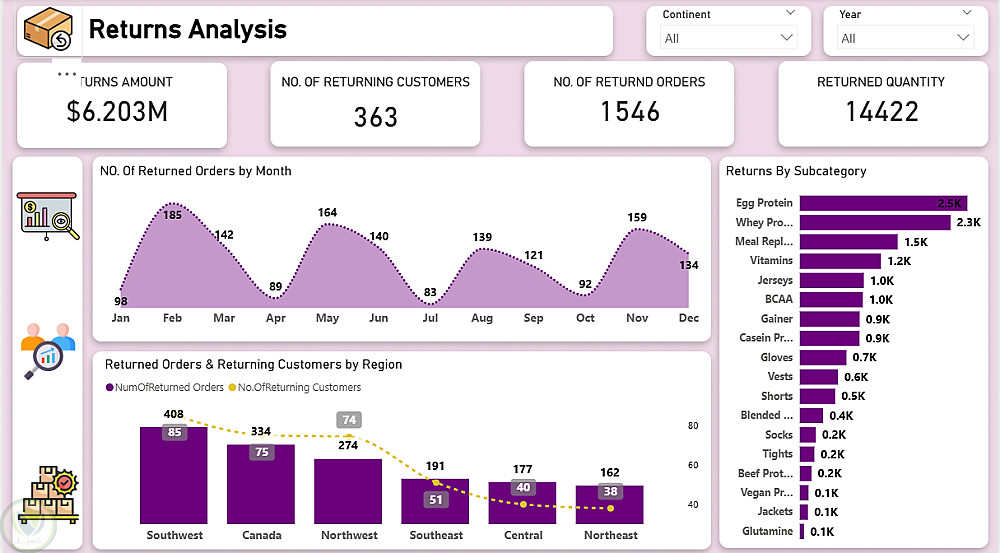Click the Northwest customers data label 74
The width and height of the screenshot is (1000, 553).
pos(349,420)
